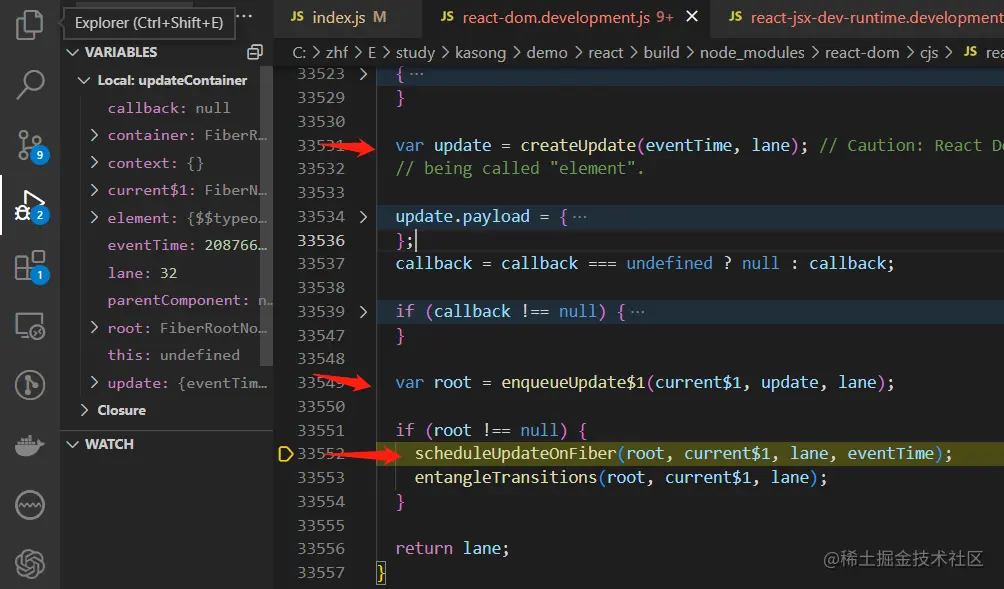Image resolution: width=1004 pixels, height=589 pixels.
Task: Open the wave-shaped circular icon in the activity bar
Action: 29,504
